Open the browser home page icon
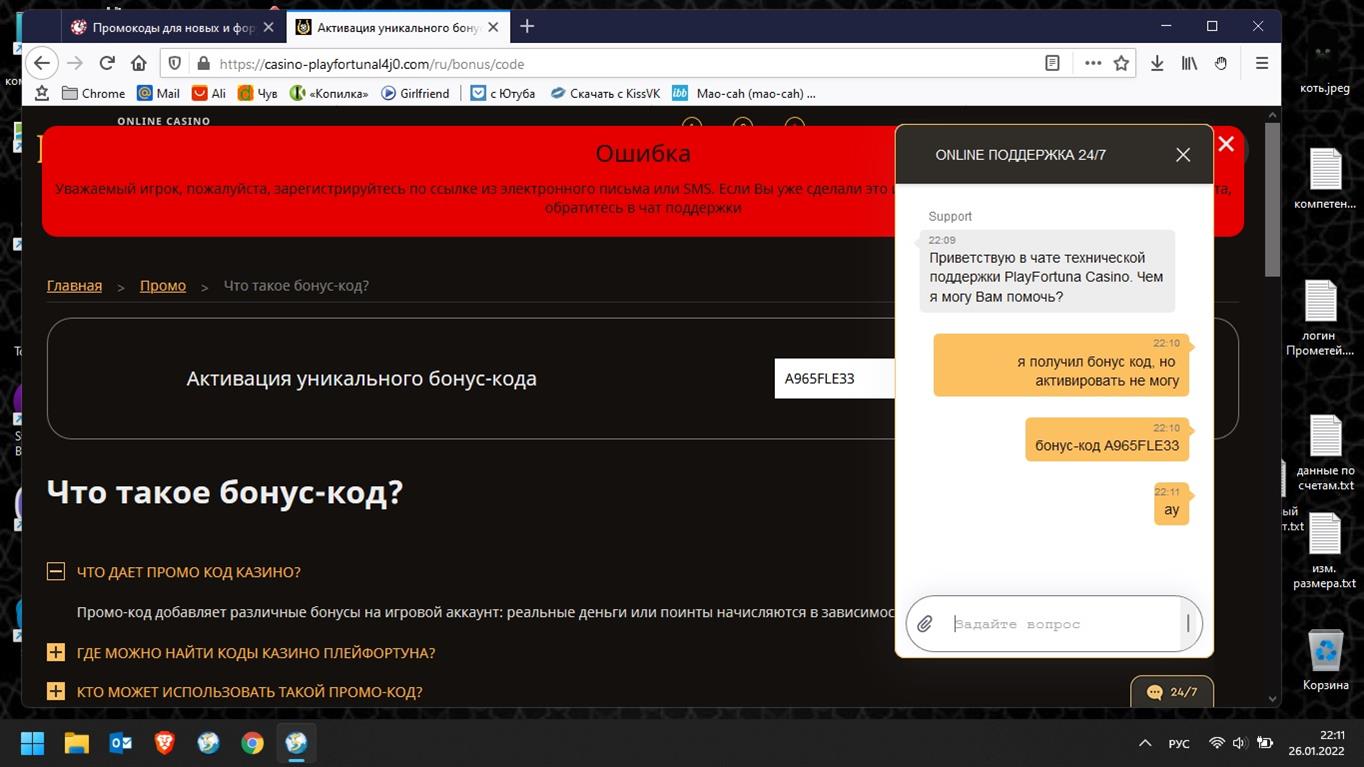Viewport: 1364px width, 767px height. (139, 63)
